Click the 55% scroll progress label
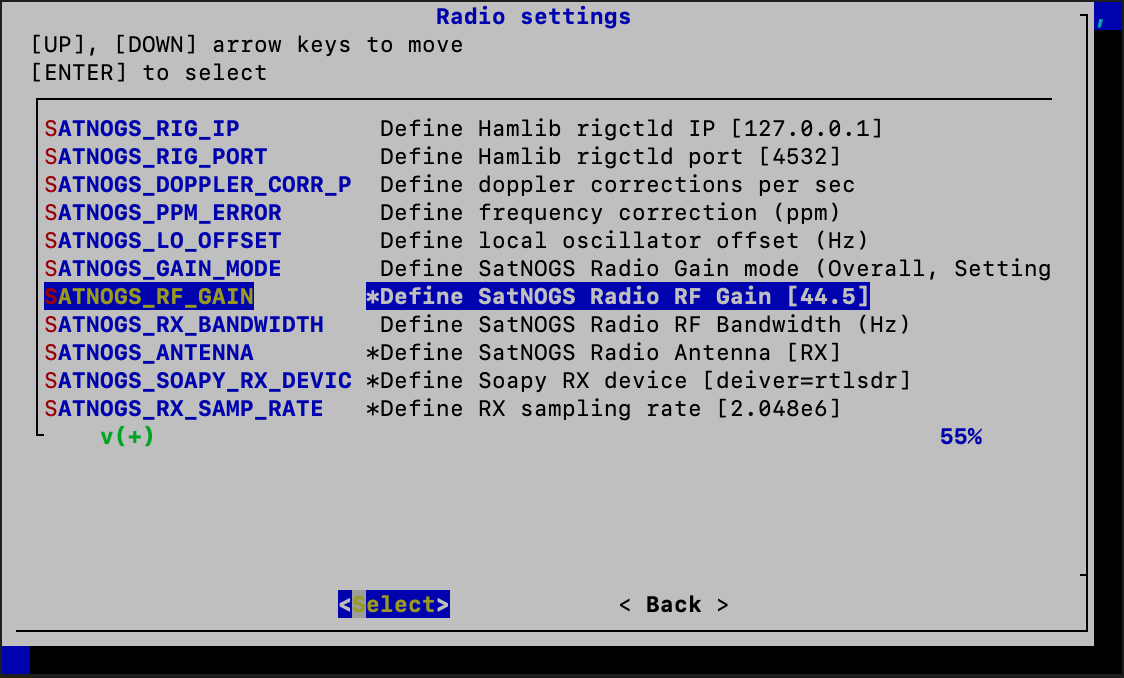Screen dimensions: 1124x678 coord(959,436)
